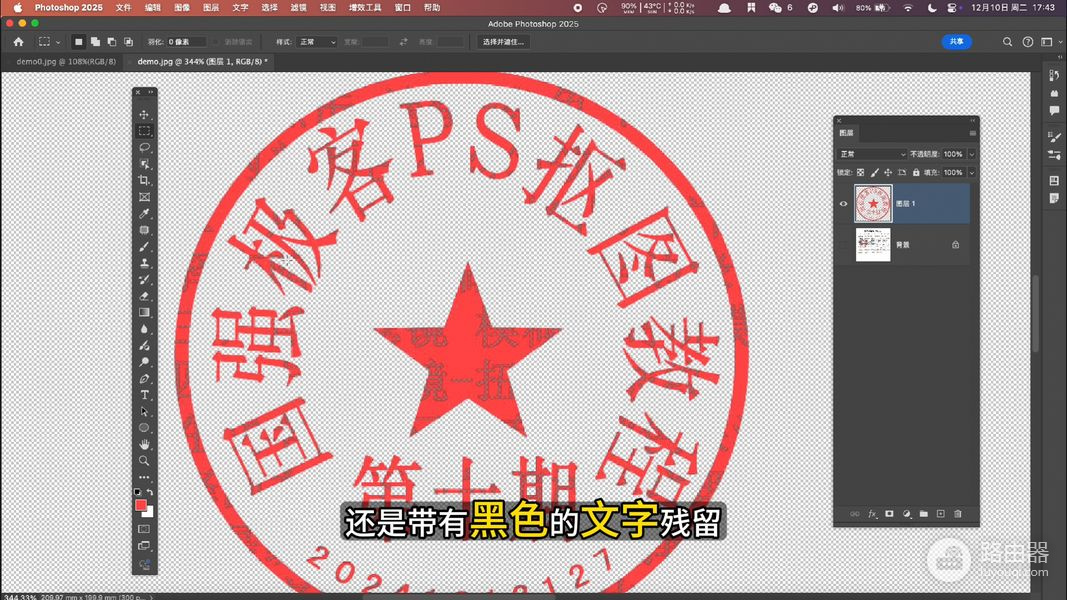The image size is (1067, 600).
Task: Open the Edit Toolbar three-dots button
Action: pyautogui.click(x=144, y=477)
